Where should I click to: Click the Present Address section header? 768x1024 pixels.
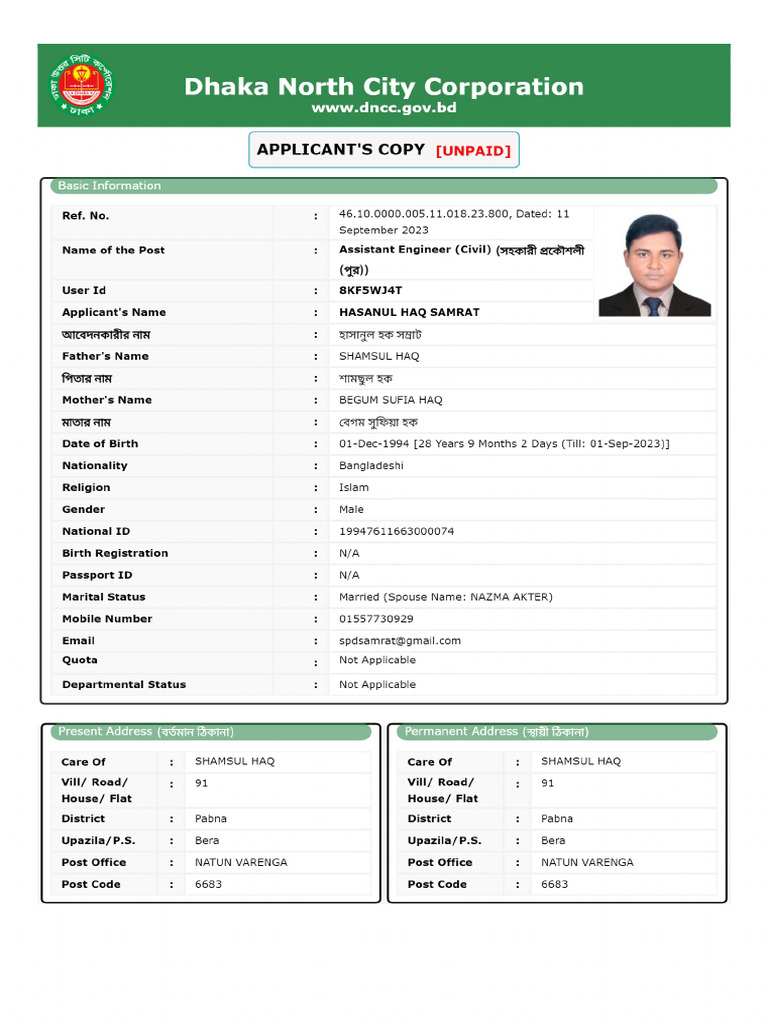point(211,732)
